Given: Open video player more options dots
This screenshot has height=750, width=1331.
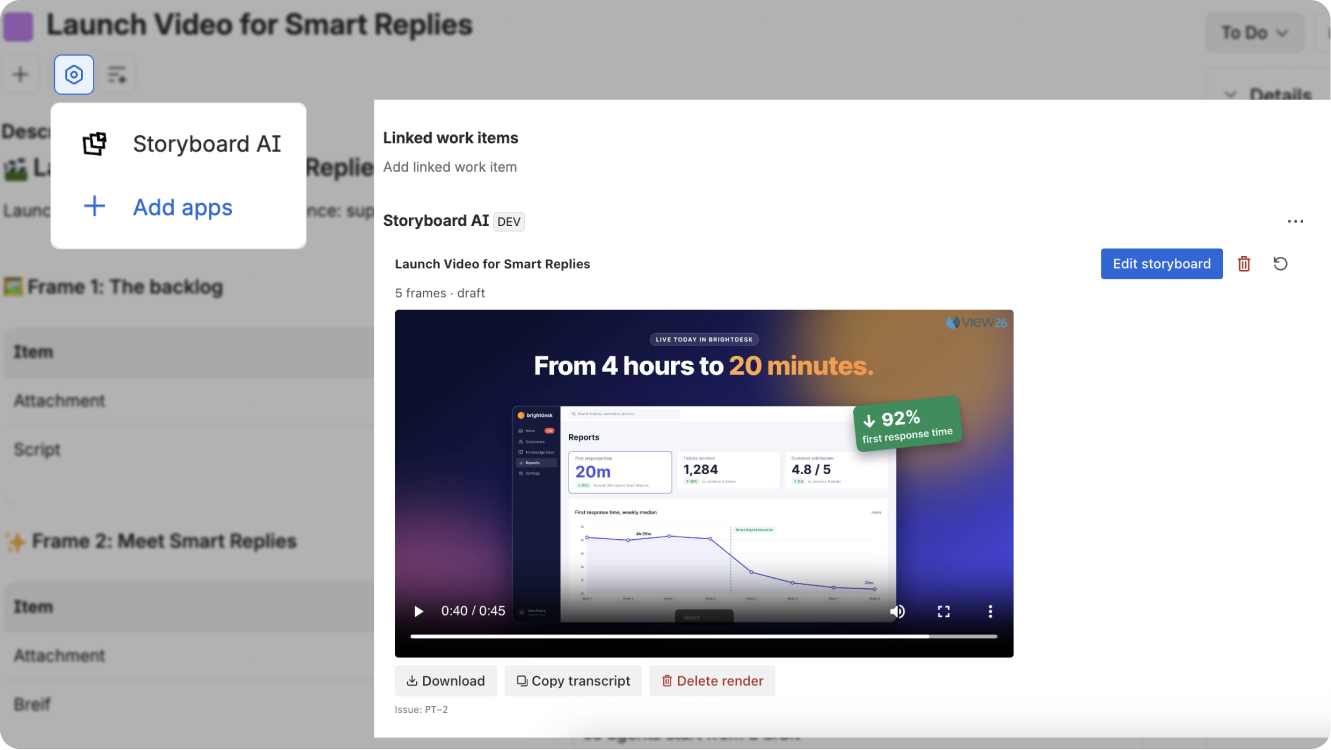Looking at the screenshot, I should pos(990,611).
